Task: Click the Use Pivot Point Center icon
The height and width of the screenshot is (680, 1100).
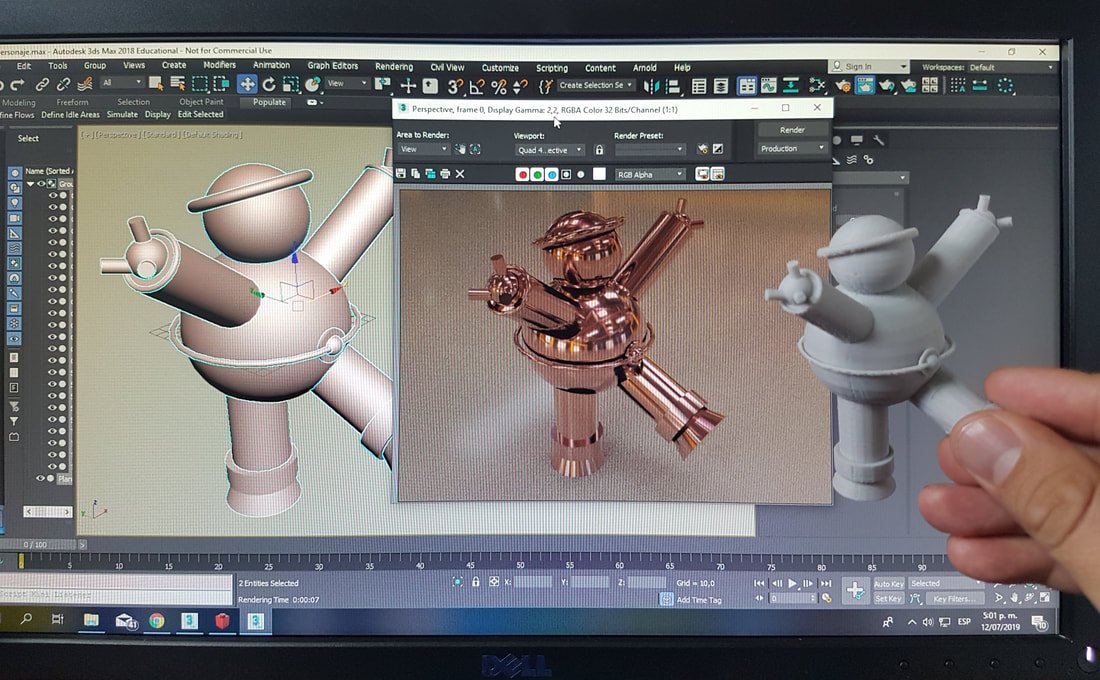Action: click(382, 85)
